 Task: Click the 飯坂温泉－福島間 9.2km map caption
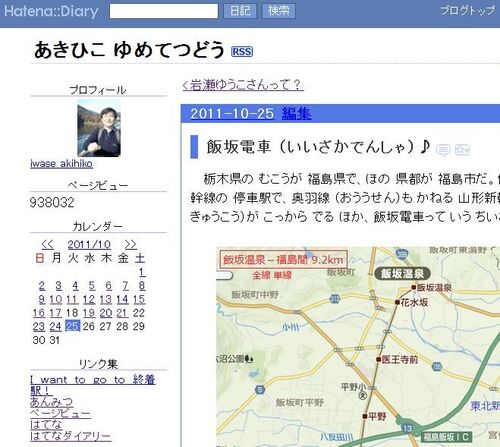(283, 260)
